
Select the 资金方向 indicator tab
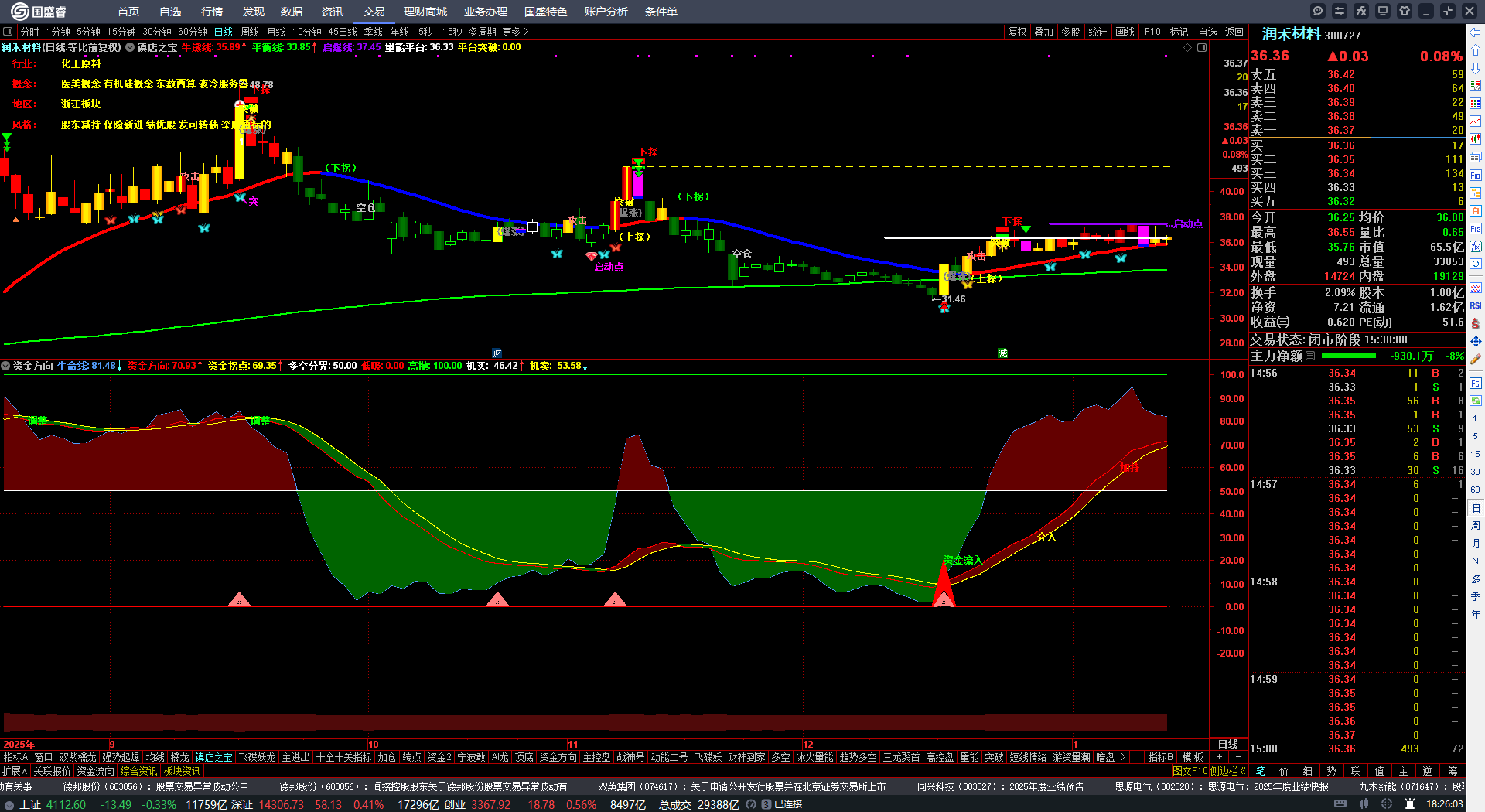coord(558,757)
